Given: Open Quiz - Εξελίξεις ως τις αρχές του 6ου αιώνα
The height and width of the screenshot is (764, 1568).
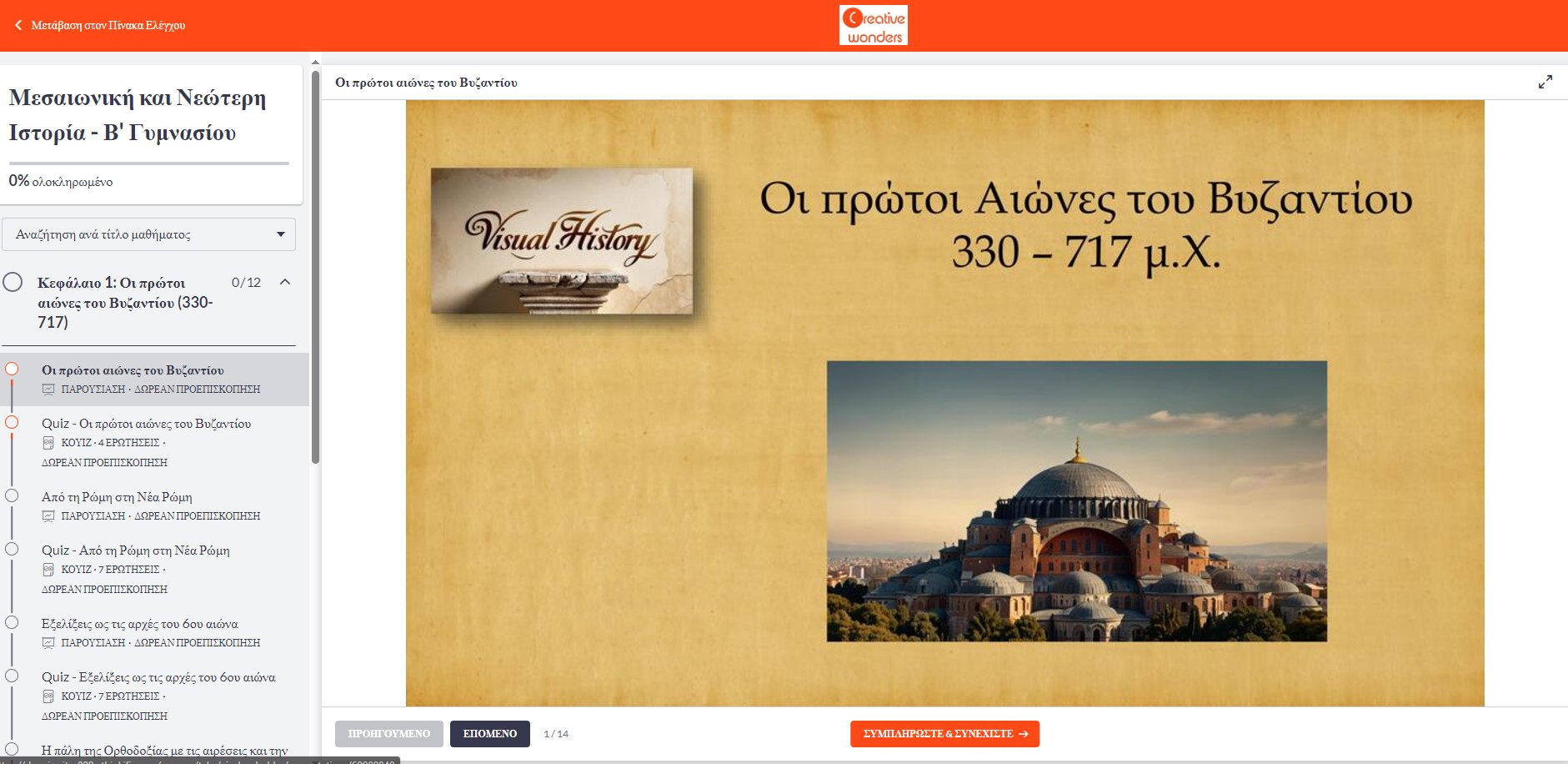Looking at the screenshot, I should pos(158,677).
